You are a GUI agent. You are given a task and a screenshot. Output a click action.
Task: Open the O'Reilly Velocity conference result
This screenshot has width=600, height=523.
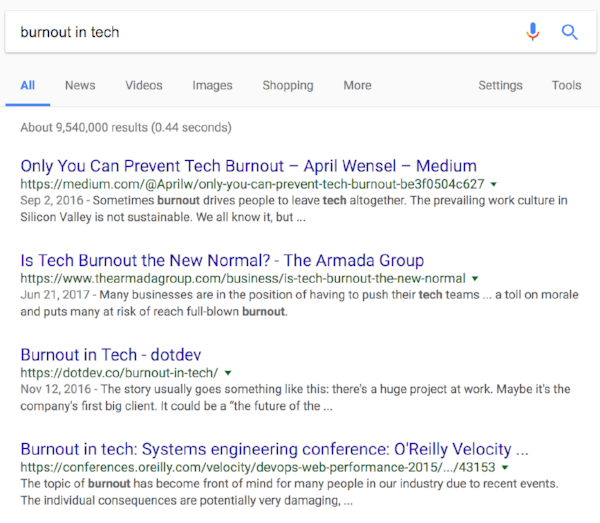(274, 449)
